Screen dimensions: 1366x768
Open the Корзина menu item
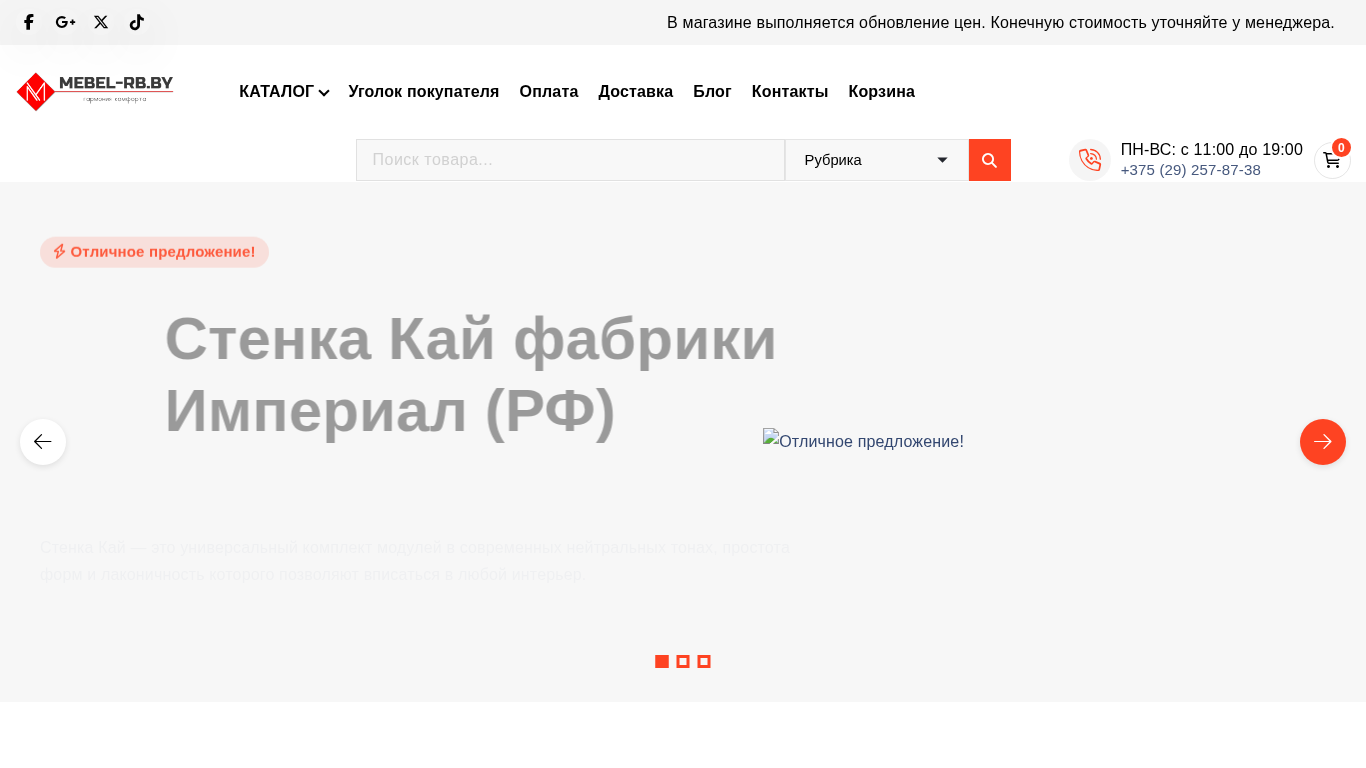coord(882,92)
